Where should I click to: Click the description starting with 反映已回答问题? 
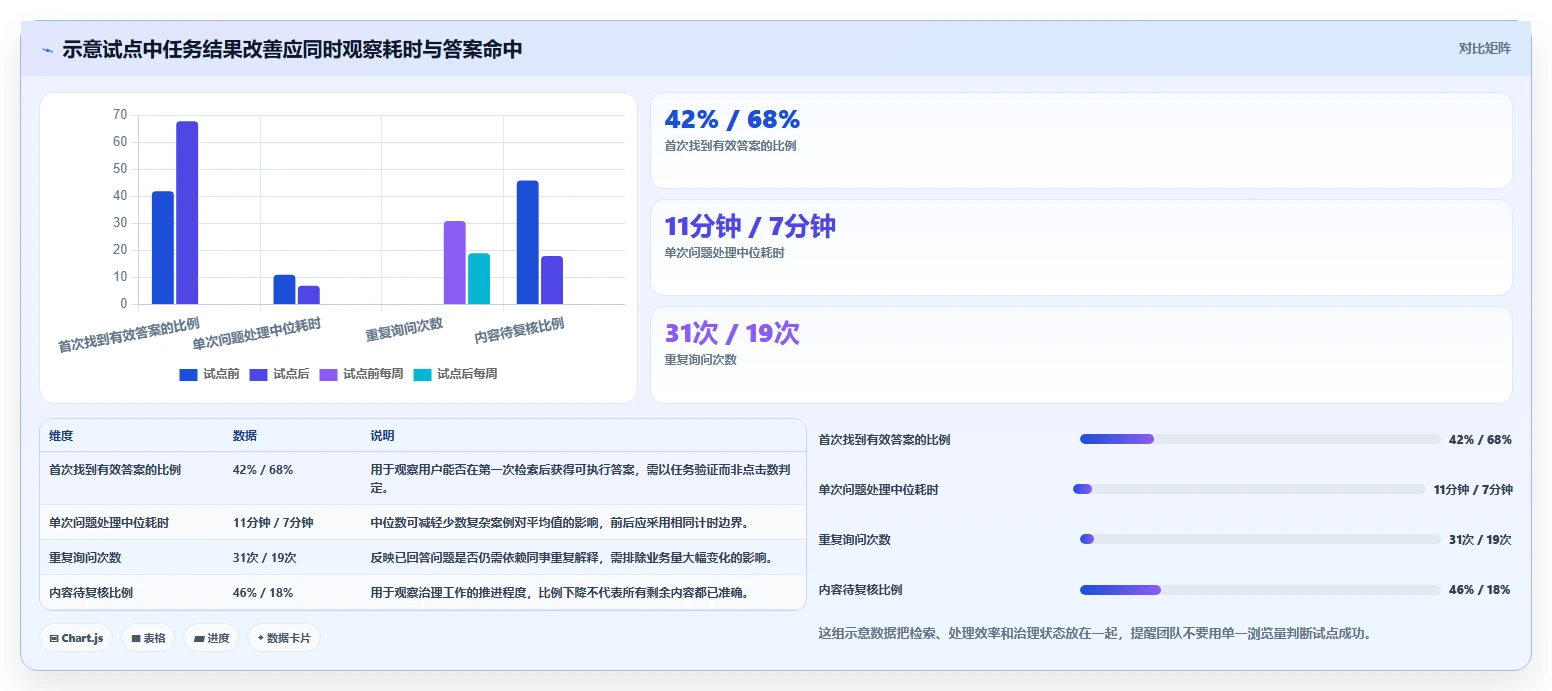[x=572, y=557]
